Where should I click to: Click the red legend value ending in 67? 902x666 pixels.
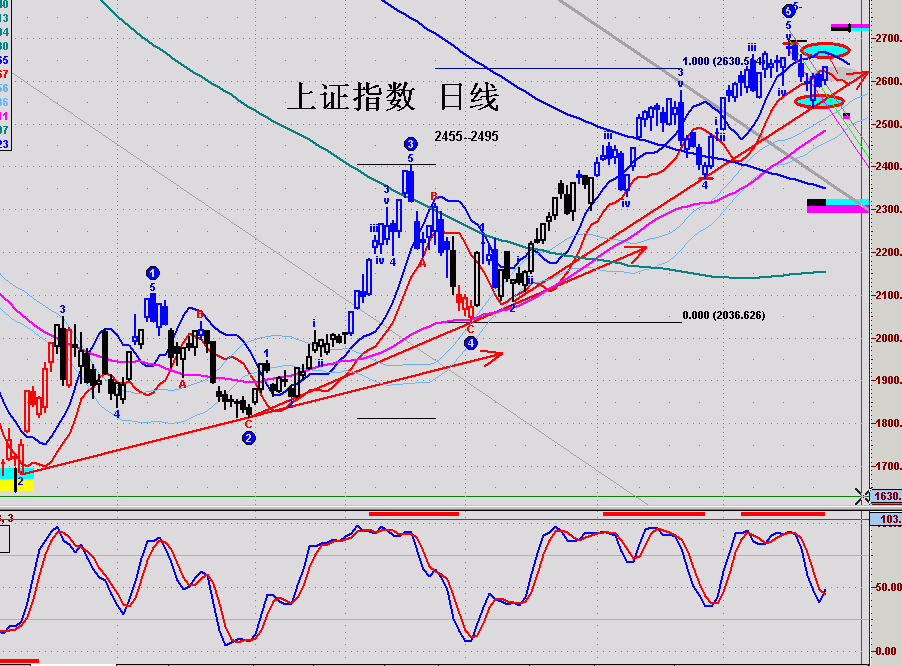[x=5, y=74]
